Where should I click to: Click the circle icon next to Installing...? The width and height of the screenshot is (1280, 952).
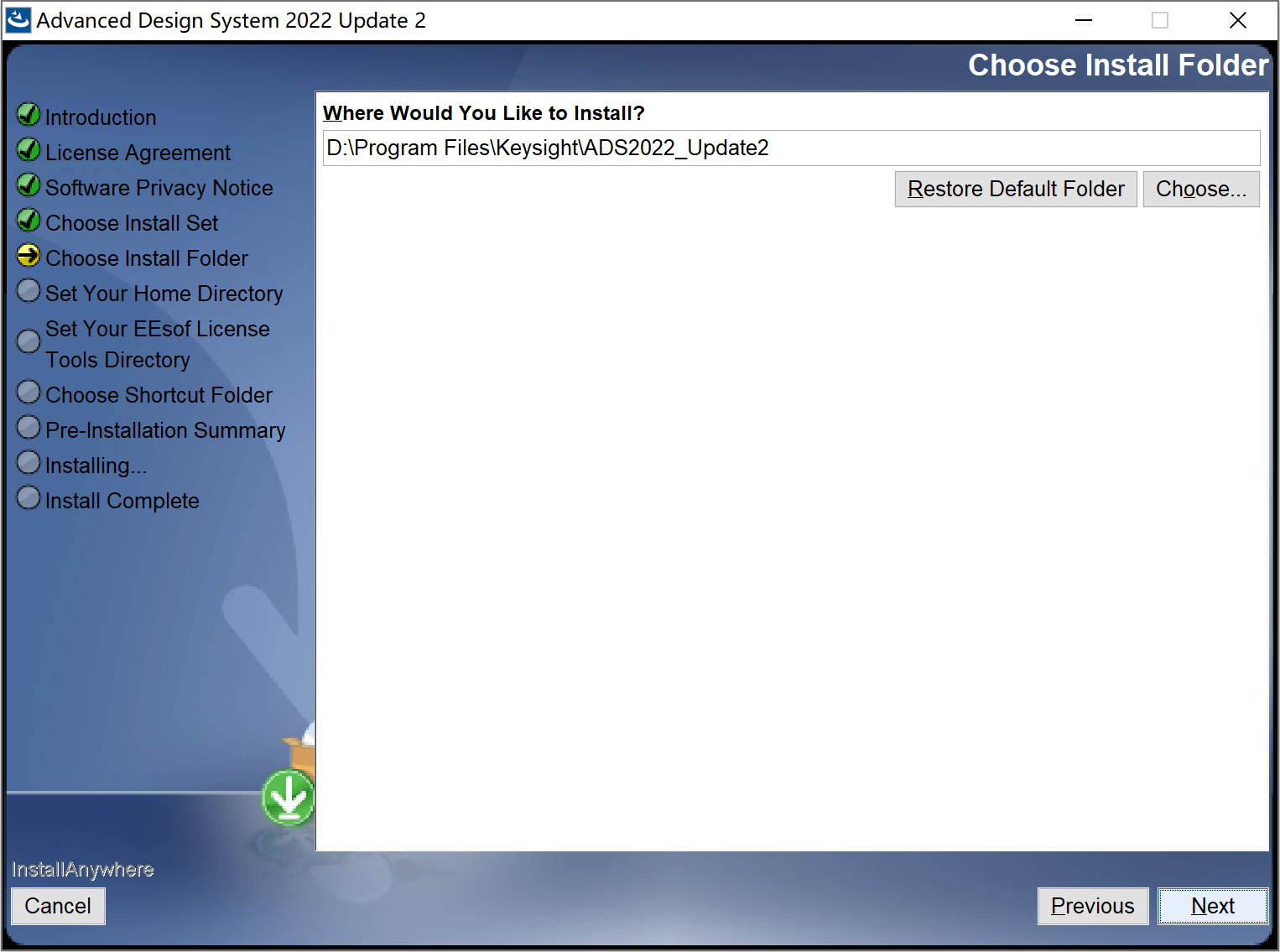29,462
